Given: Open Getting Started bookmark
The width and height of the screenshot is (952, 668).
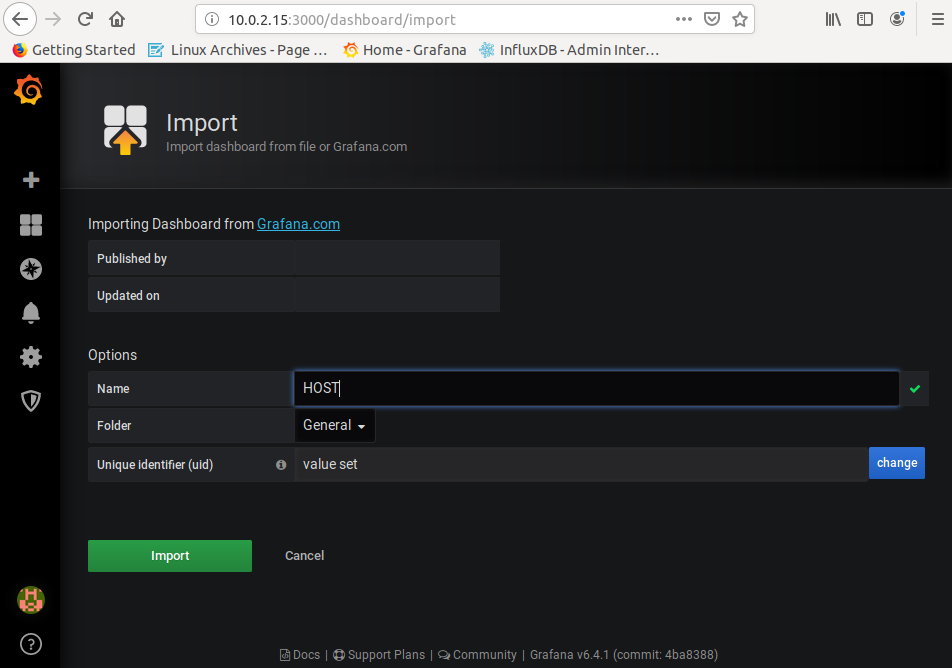Looking at the screenshot, I should [x=73, y=50].
